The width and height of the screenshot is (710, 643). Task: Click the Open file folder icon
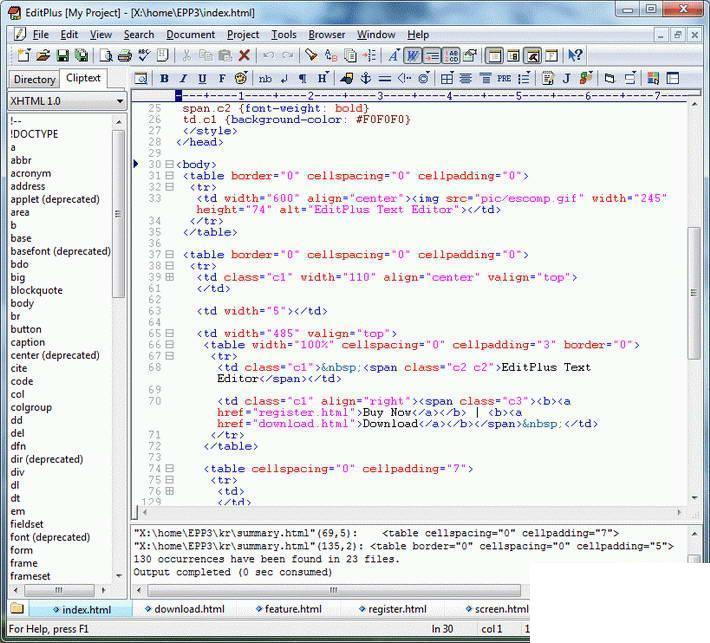[43, 55]
